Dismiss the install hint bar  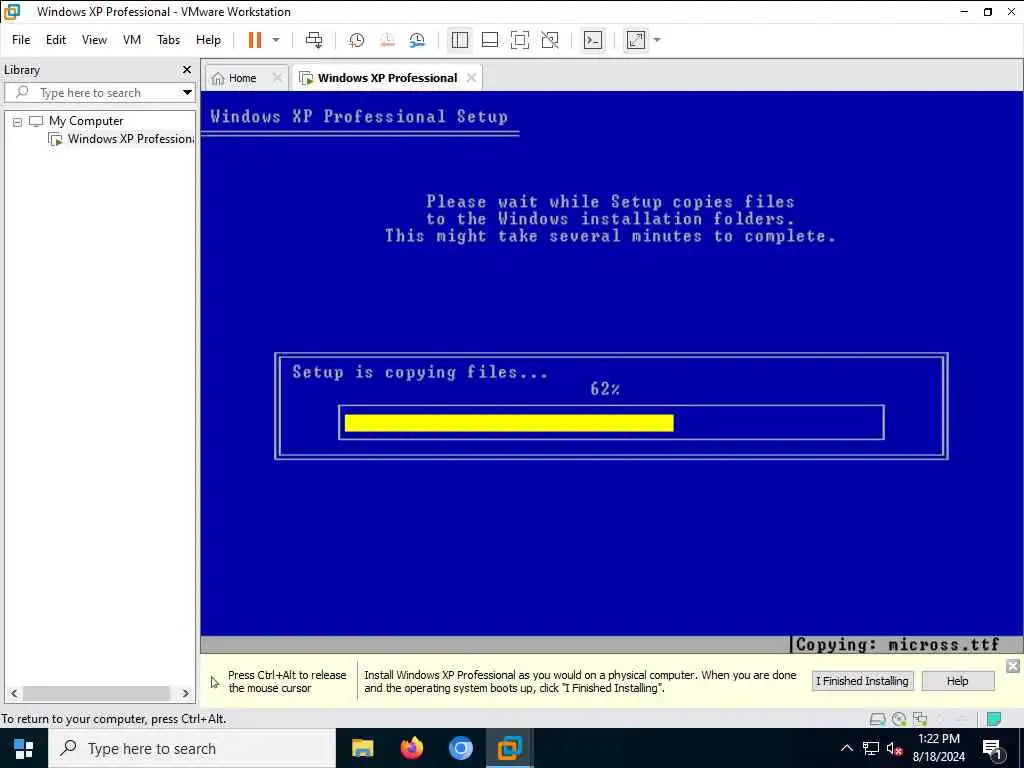pos(1013,666)
